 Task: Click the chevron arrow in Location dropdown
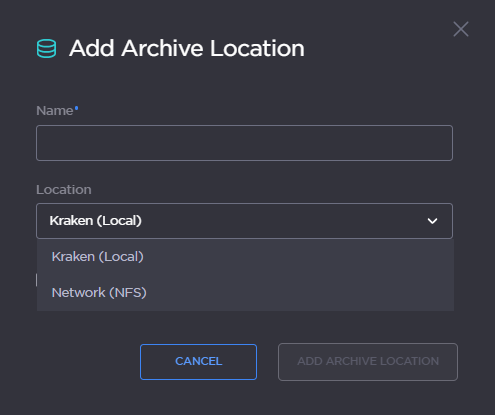pos(432,221)
